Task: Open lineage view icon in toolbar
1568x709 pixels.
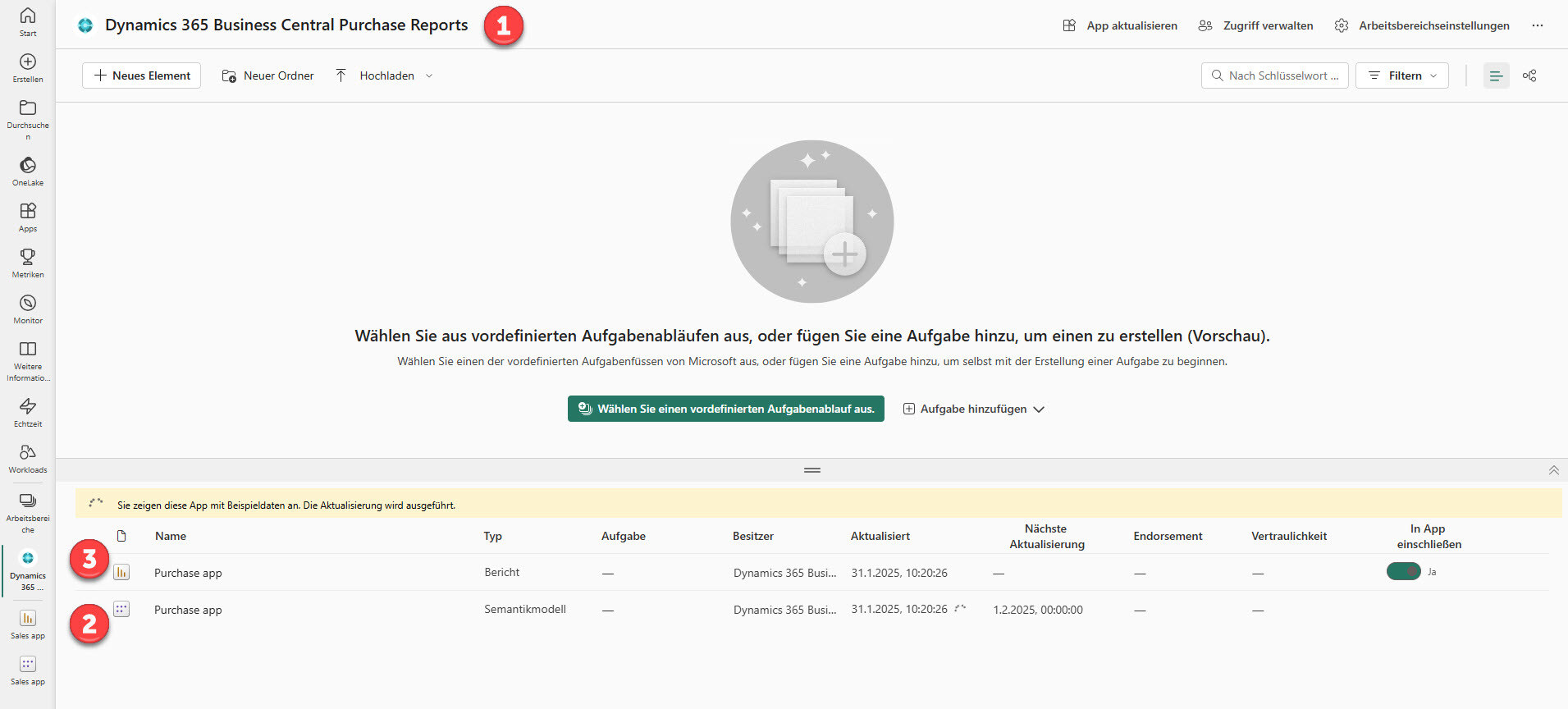Action: click(1529, 75)
